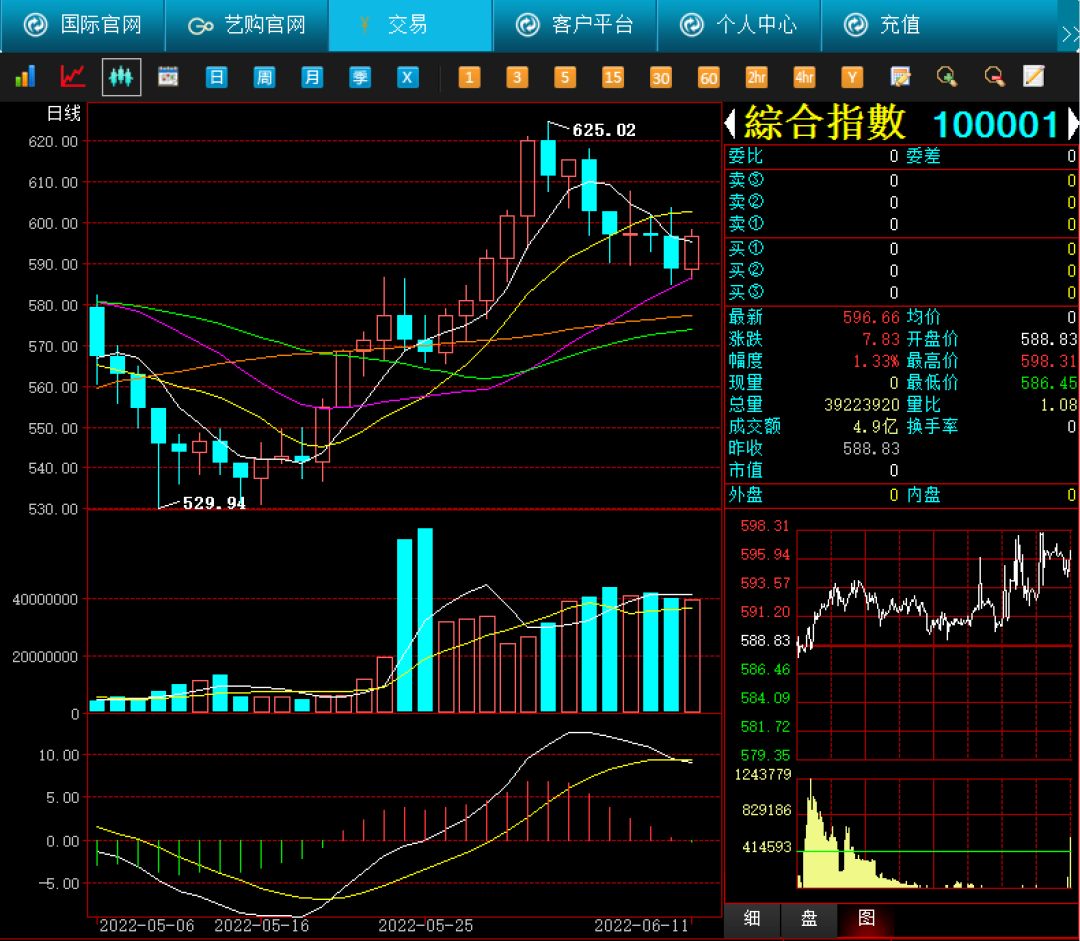1080x941 pixels.
Task: Open the 国际官网 tab
Action: (83, 25)
